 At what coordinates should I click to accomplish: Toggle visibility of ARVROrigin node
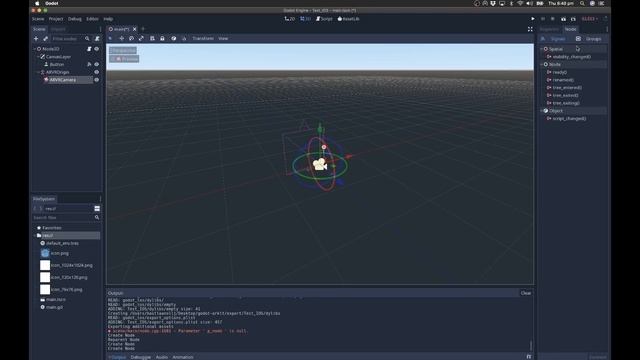pos(97,72)
